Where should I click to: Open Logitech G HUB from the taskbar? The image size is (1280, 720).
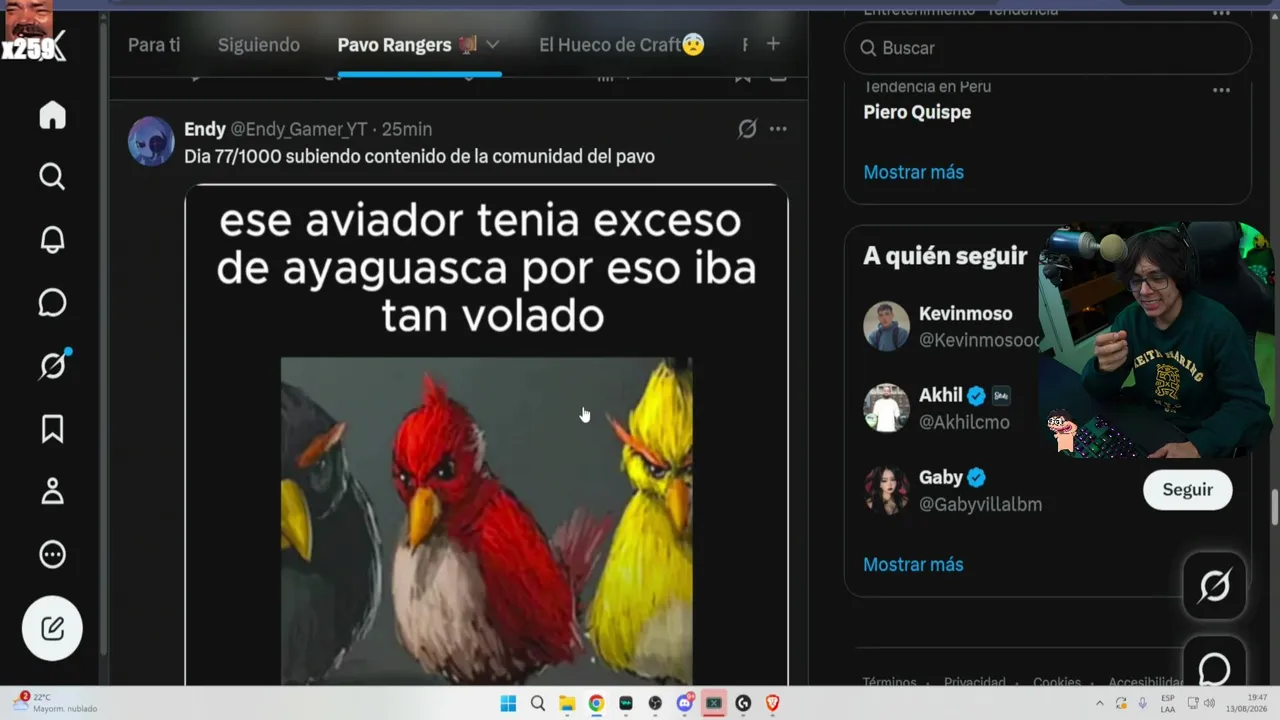coord(743,703)
